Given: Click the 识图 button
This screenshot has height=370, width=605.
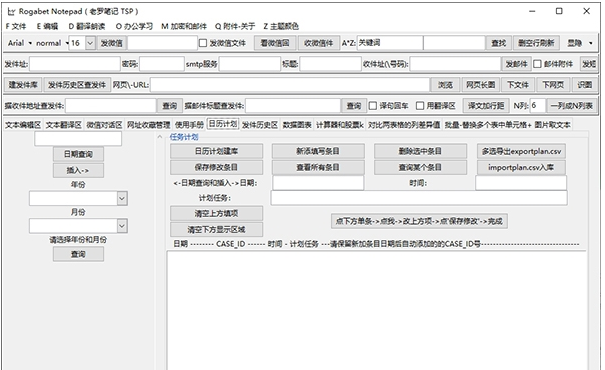Looking at the screenshot, I should 585,84.
